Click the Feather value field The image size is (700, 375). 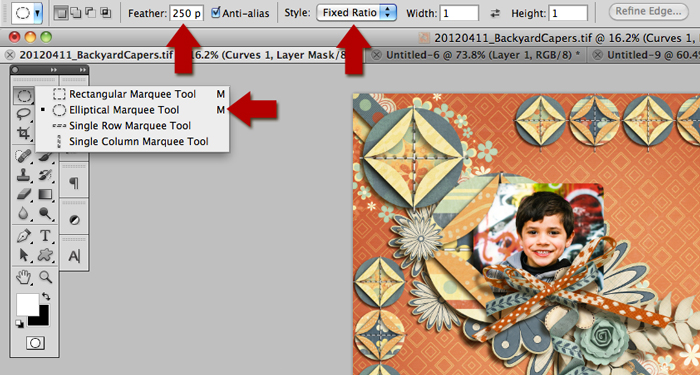(x=187, y=13)
